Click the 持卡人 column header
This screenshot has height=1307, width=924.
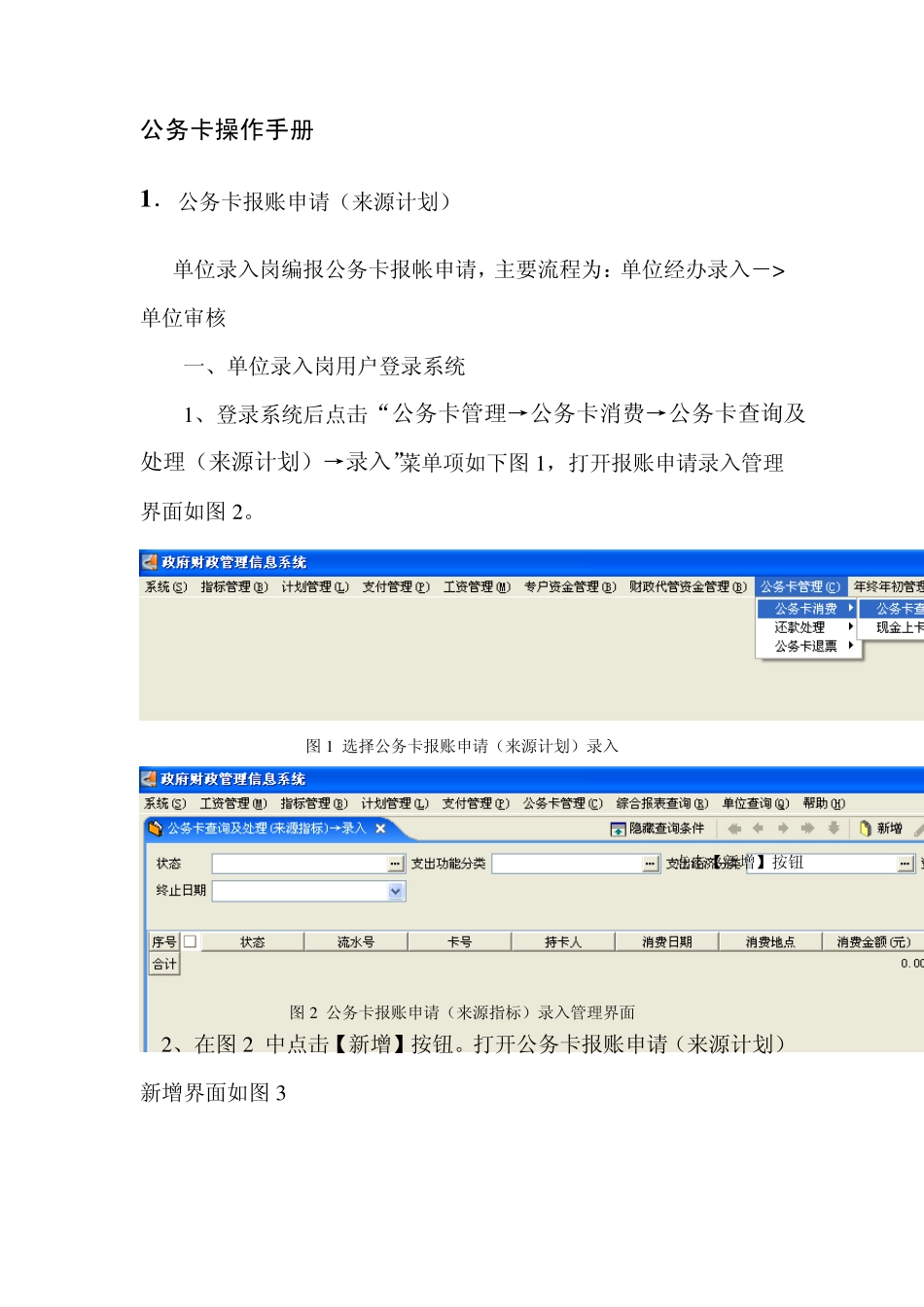pos(563,941)
